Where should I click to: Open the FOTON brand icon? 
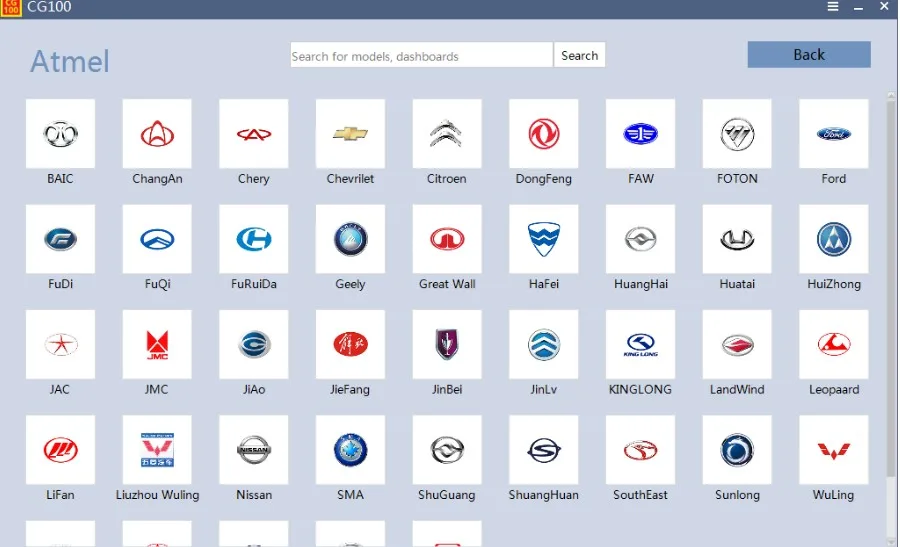point(737,134)
